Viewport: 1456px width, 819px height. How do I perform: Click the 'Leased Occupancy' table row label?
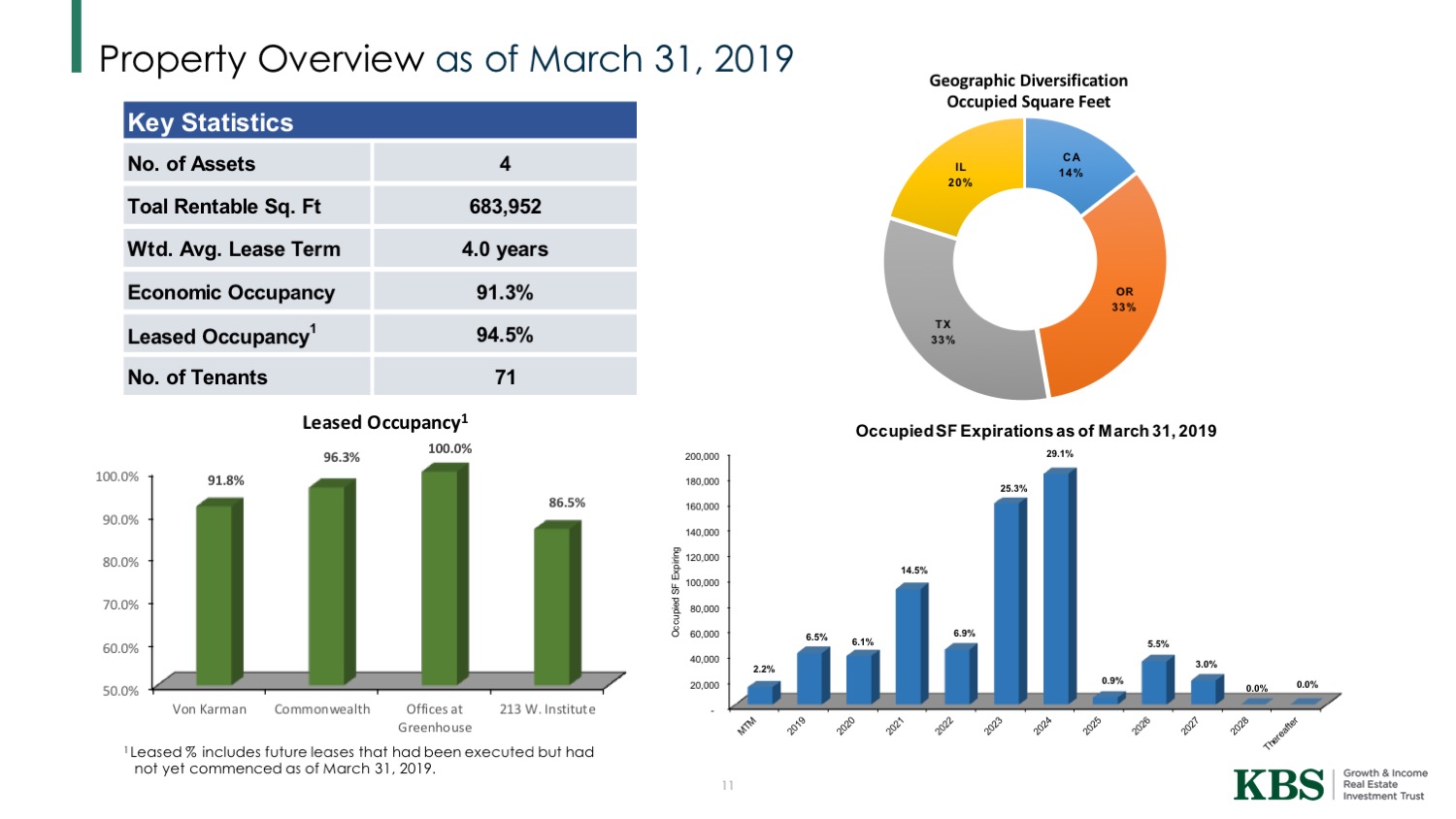pyautogui.click(x=221, y=335)
